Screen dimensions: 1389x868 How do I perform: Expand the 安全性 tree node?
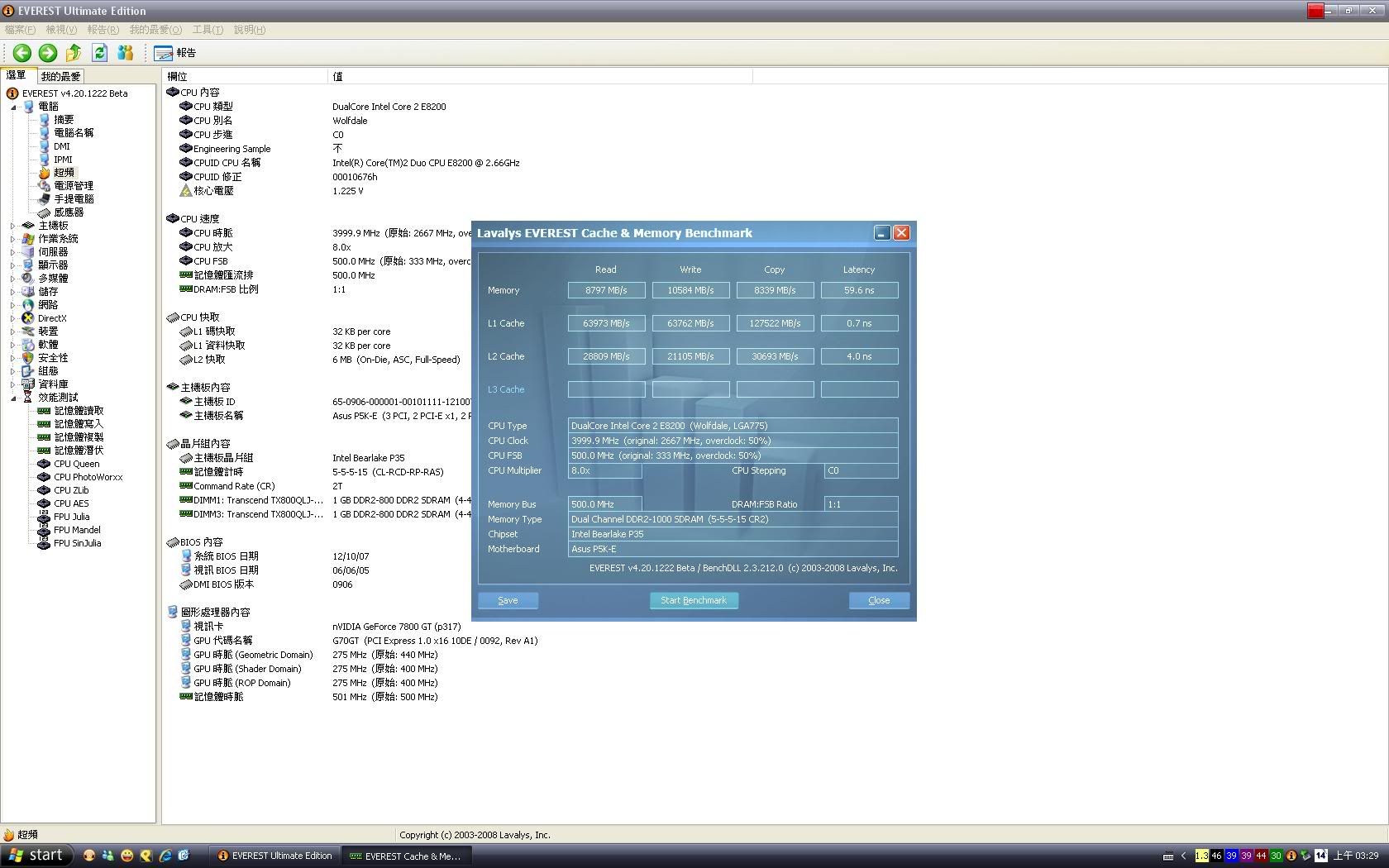(x=13, y=358)
